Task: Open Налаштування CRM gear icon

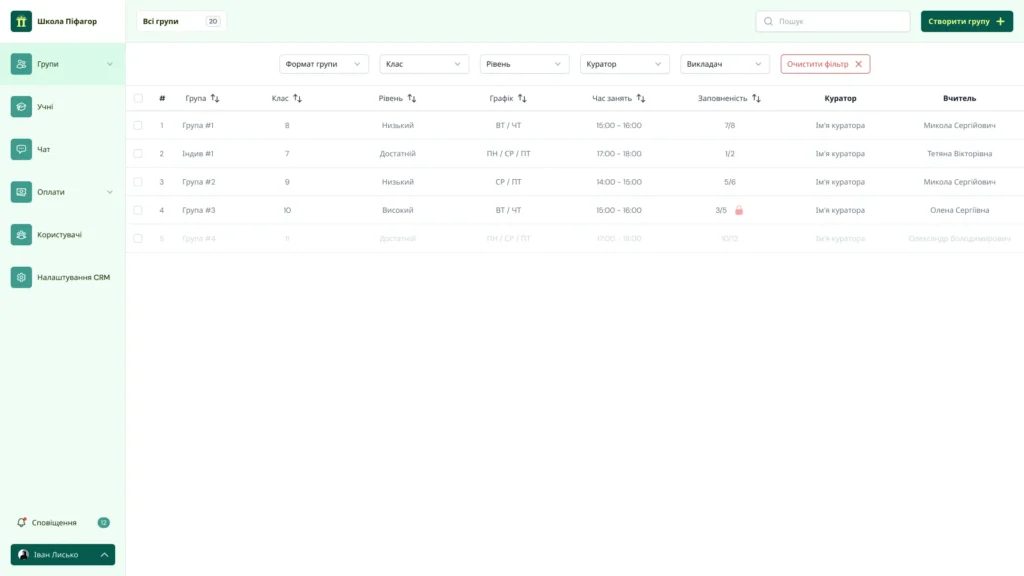Action: click(21, 277)
